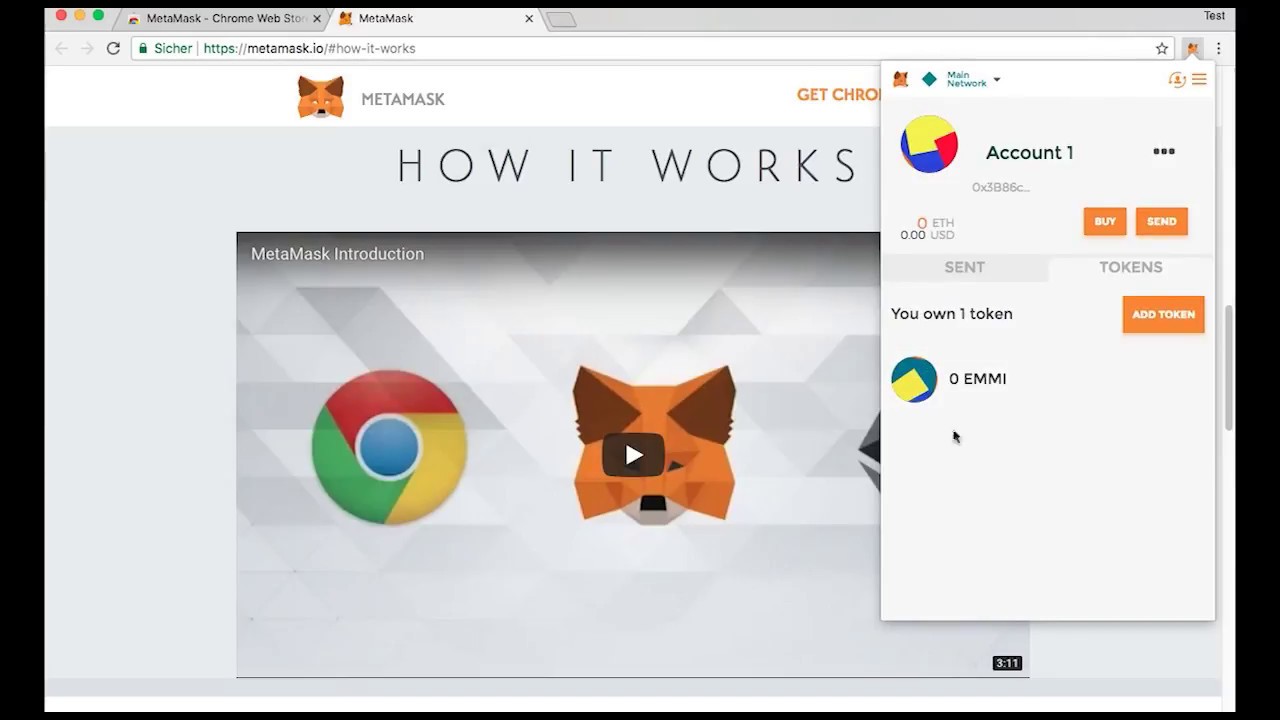The width and height of the screenshot is (1280, 720).
Task: Switch to the TOKENS tab
Action: [x=1131, y=267]
